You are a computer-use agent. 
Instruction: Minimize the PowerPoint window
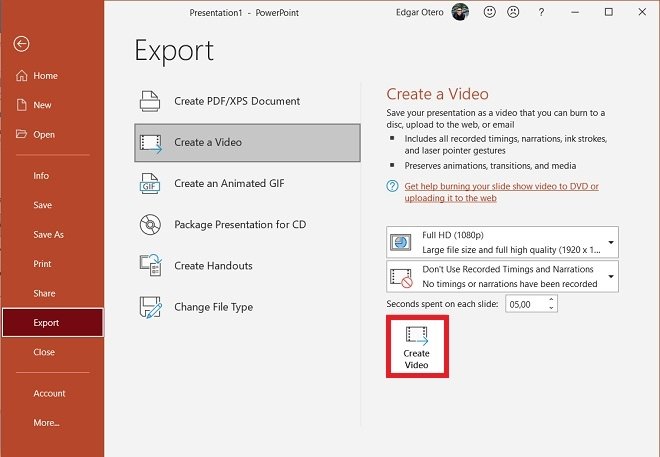coord(575,12)
